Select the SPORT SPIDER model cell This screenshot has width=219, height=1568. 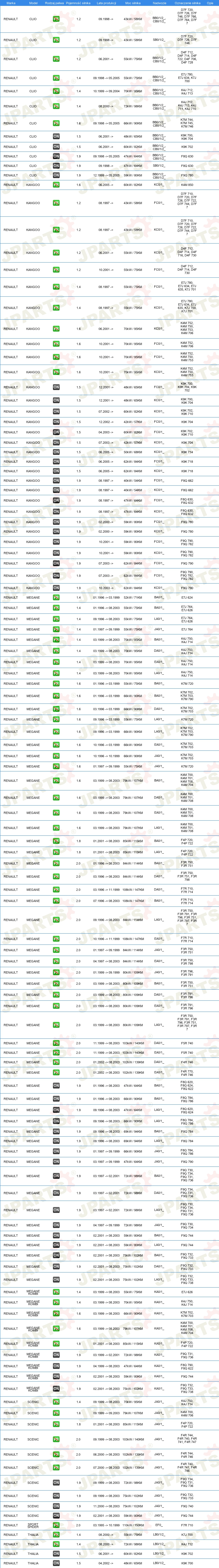(x=33, y=1526)
